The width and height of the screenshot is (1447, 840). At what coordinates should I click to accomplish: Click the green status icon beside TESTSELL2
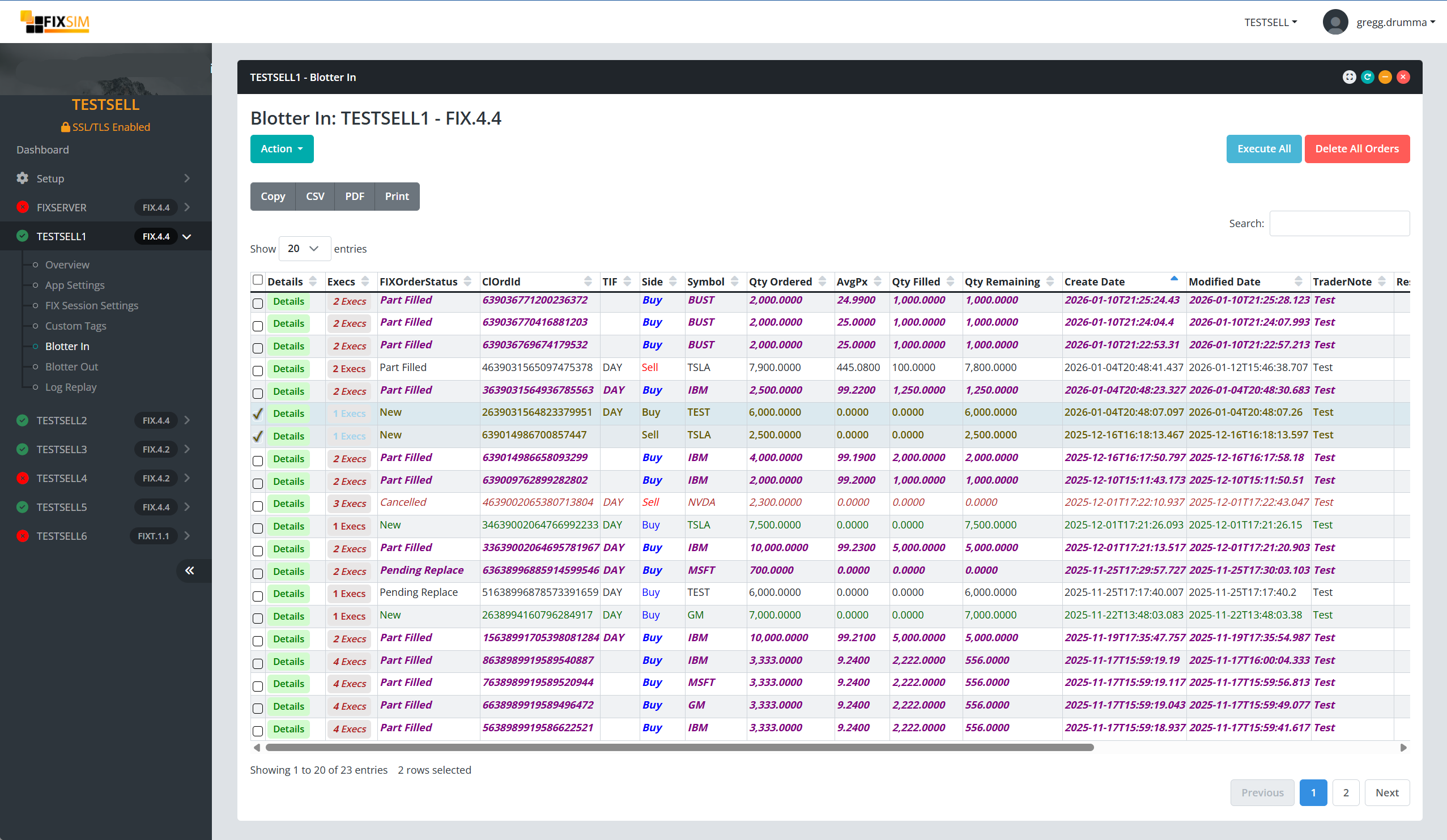click(23, 420)
